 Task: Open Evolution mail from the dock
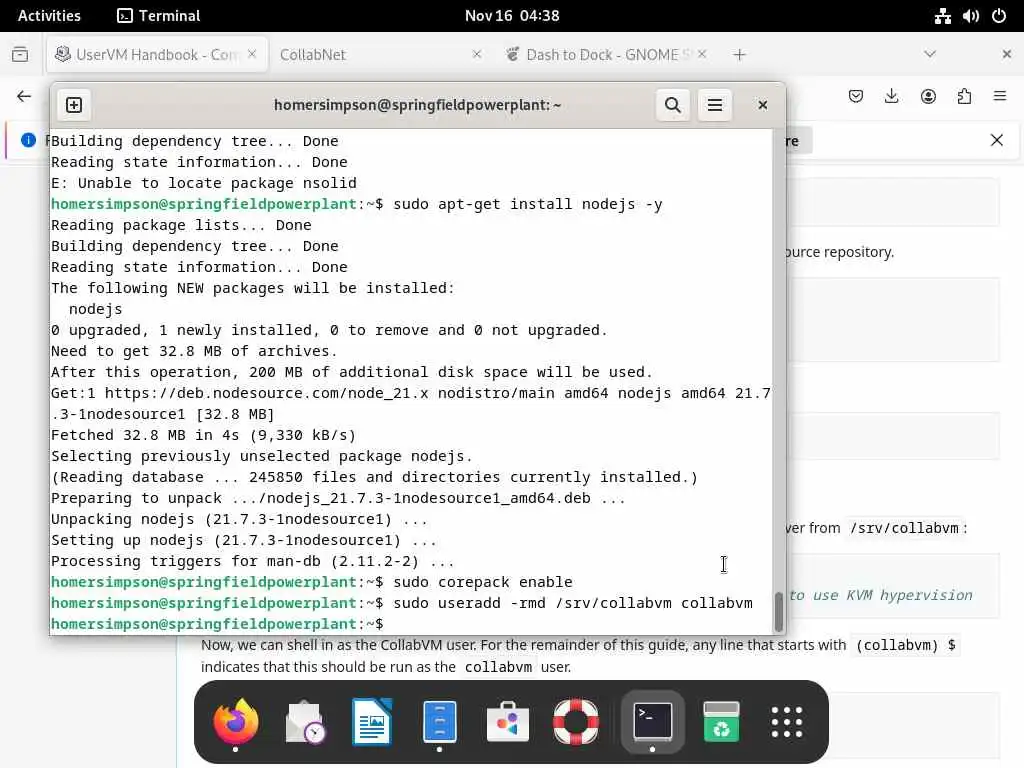(x=304, y=721)
